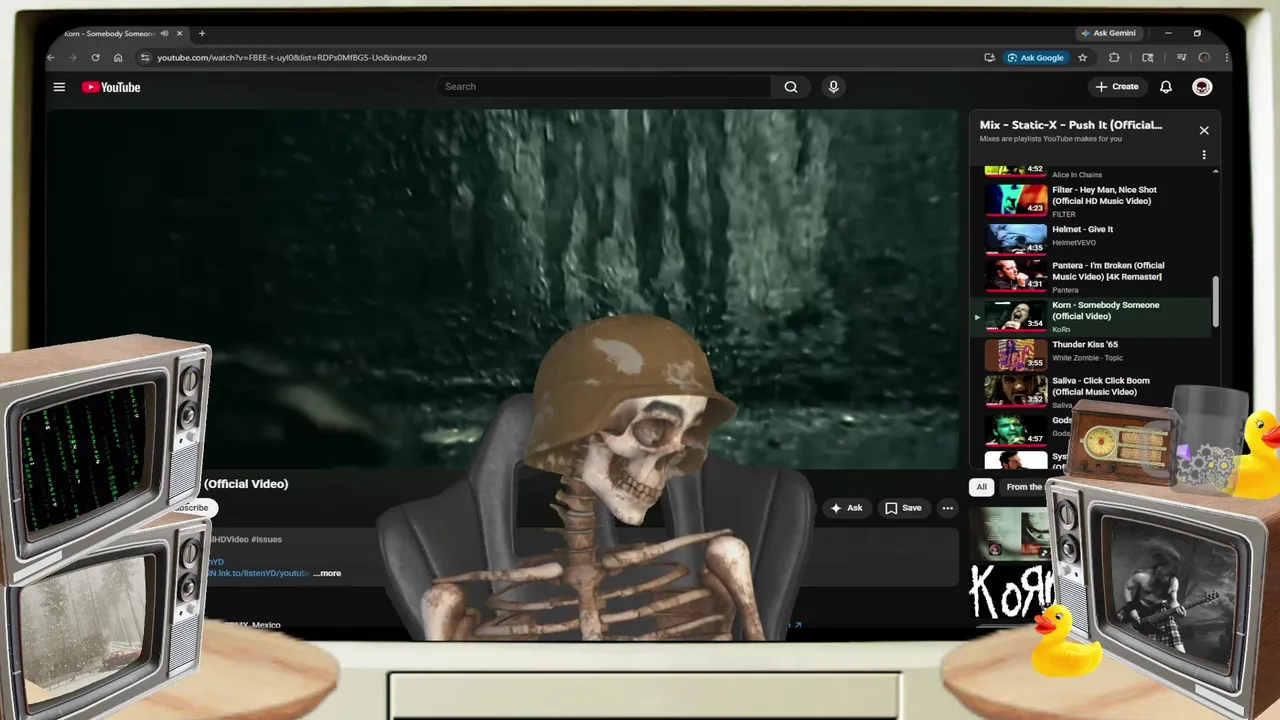Click the magnifier search button
The width and height of the screenshot is (1280, 720).
coord(791,87)
